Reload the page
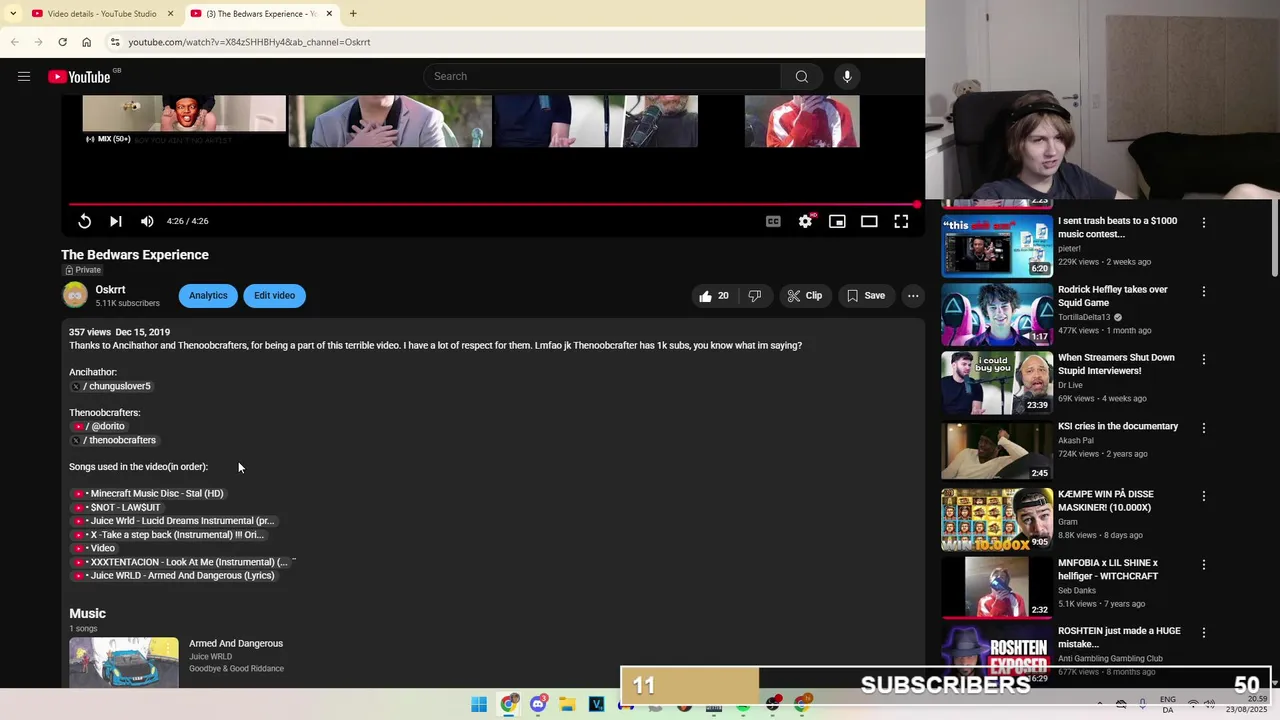 tap(62, 42)
